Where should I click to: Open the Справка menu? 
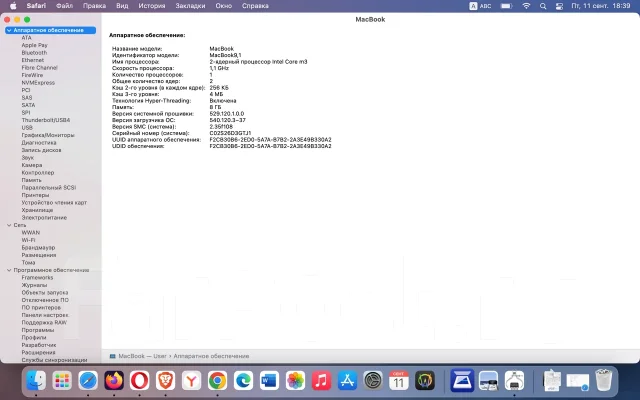[x=255, y=6]
